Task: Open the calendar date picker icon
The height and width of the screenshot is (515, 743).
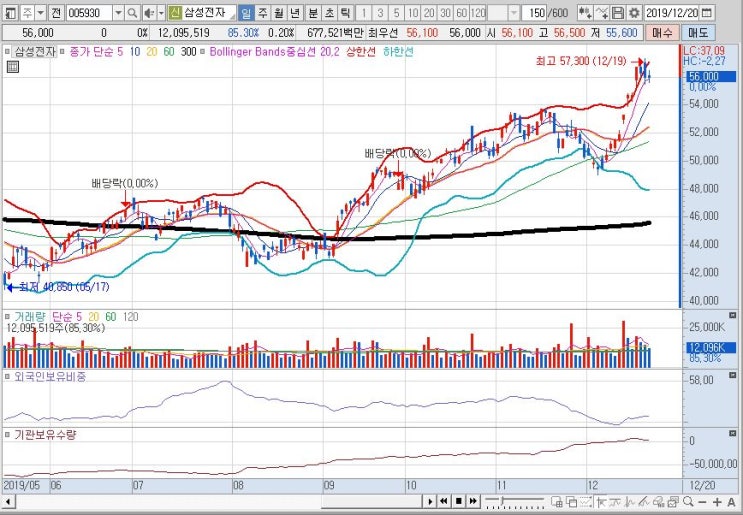Action: tap(707, 13)
